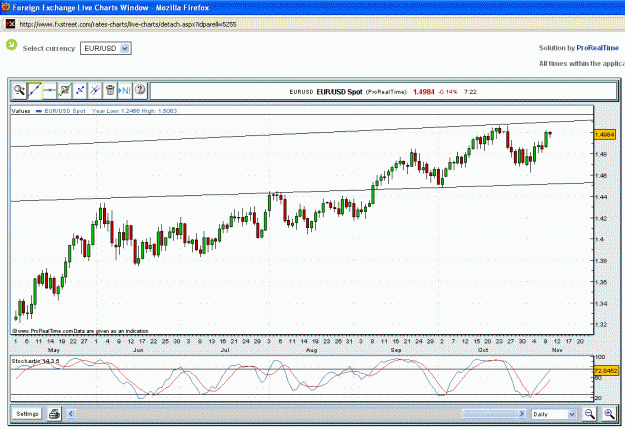Image resolution: width=625 pixels, height=429 pixels.
Task: Open the Daily timeframe dropdown
Action: 554,414
